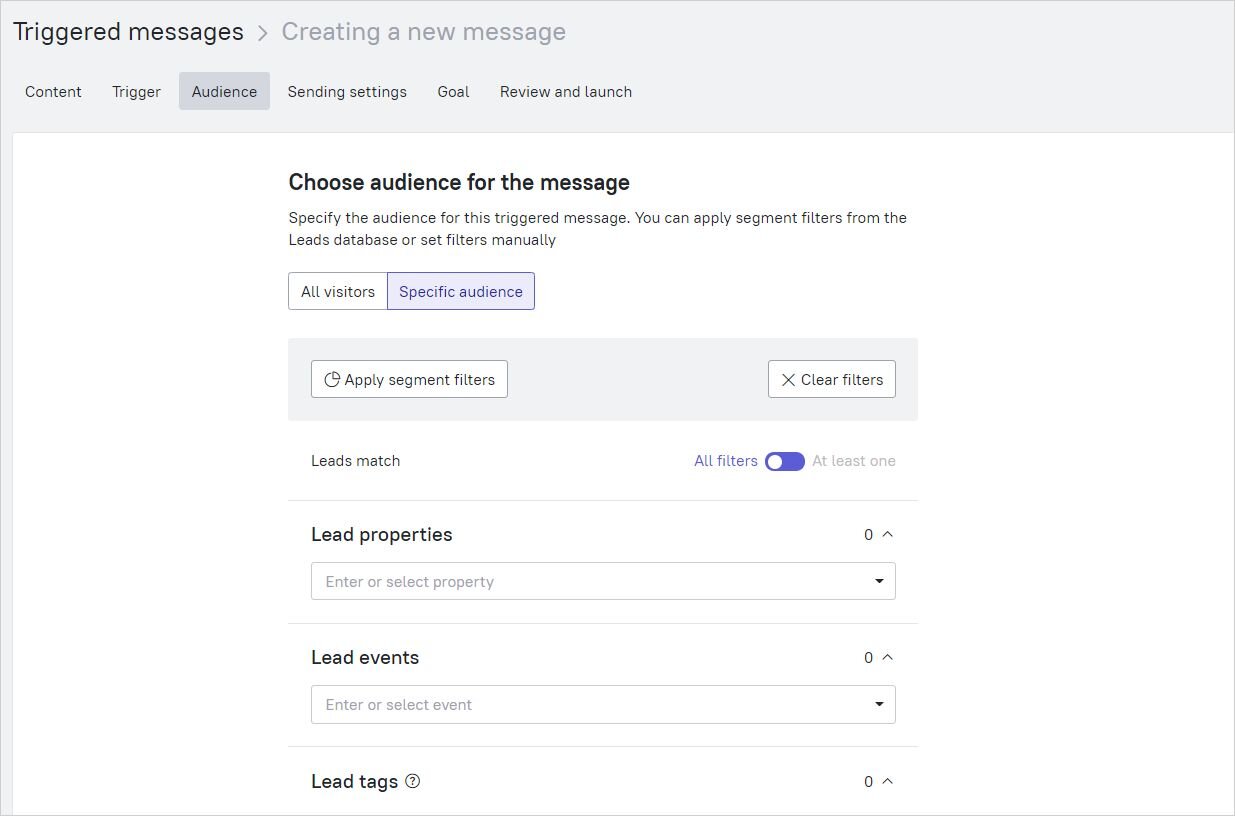
Task: Navigate to Triggered messages via breadcrumb
Action: click(x=128, y=31)
